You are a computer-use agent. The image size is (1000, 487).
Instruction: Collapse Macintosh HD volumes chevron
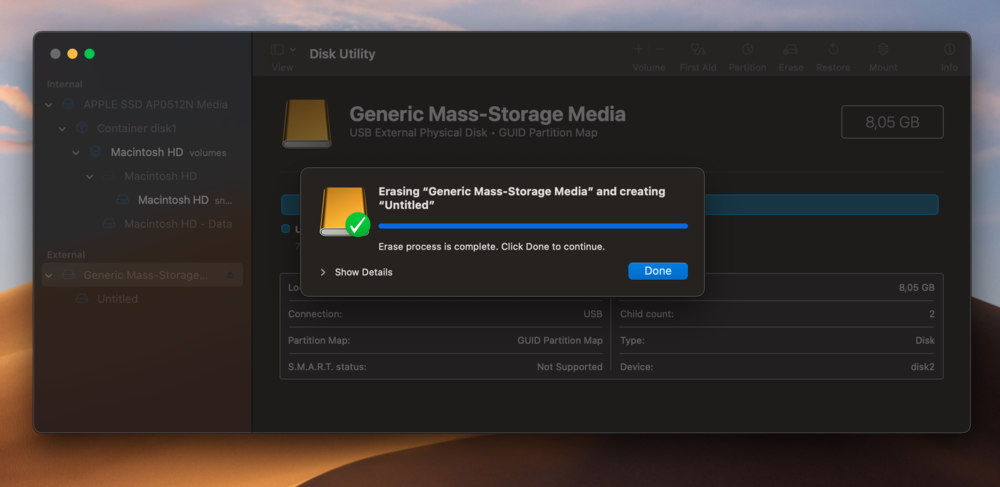tap(76, 153)
